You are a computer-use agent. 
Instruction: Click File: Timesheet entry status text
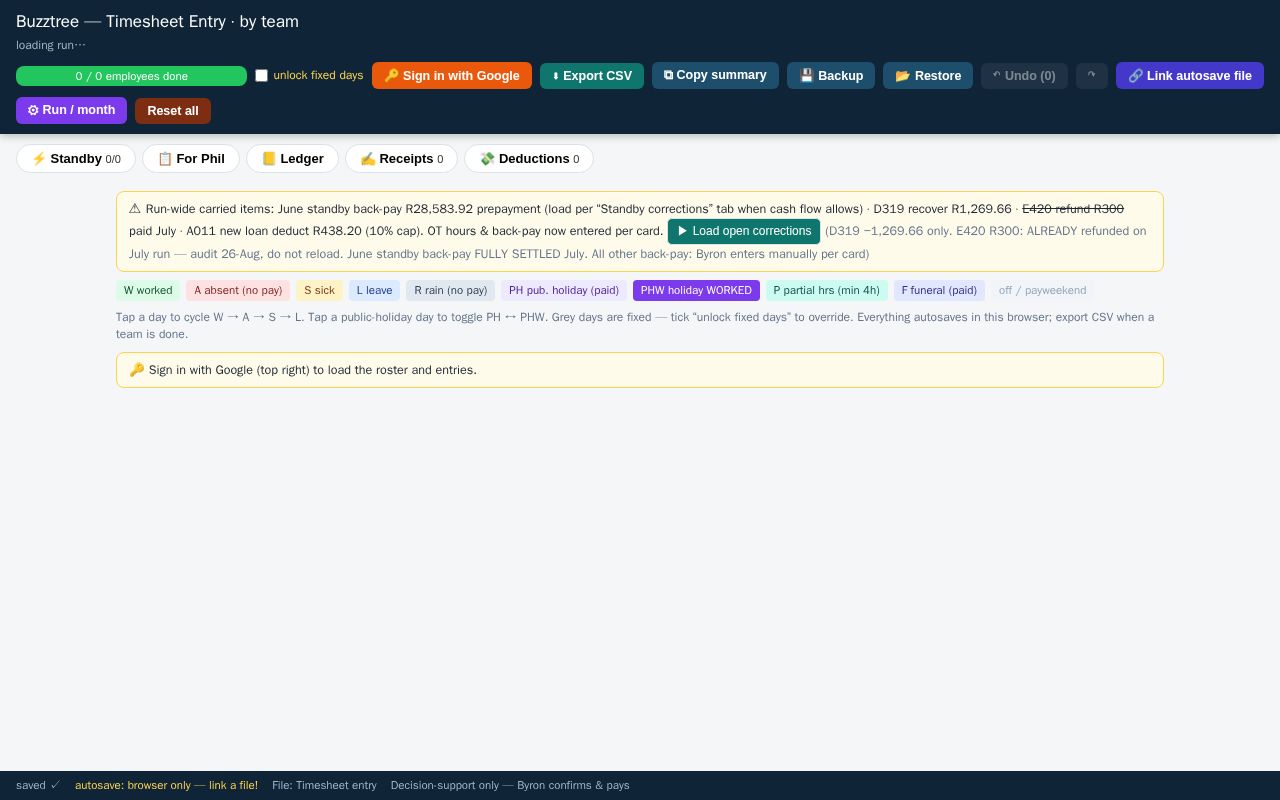(x=324, y=785)
